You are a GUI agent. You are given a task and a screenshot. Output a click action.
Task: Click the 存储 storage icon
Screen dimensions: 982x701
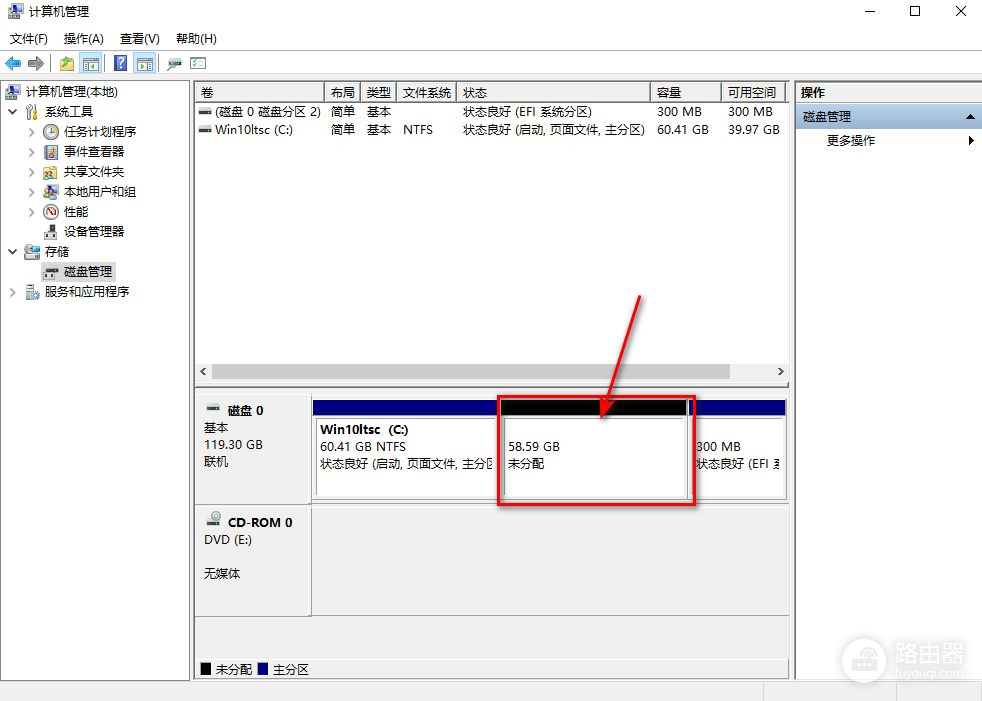pos(32,252)
